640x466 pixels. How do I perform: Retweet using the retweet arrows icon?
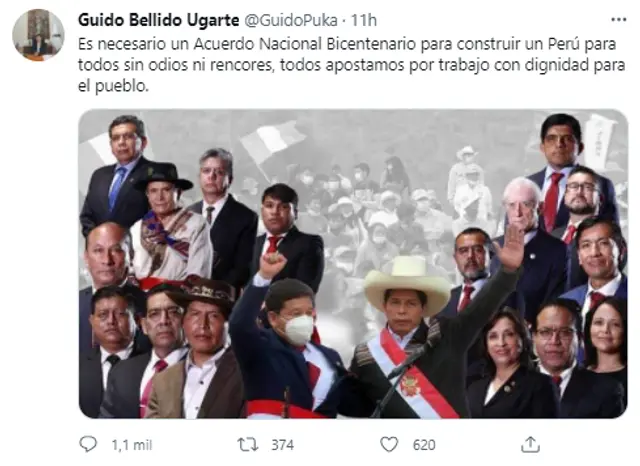(248, 444)
